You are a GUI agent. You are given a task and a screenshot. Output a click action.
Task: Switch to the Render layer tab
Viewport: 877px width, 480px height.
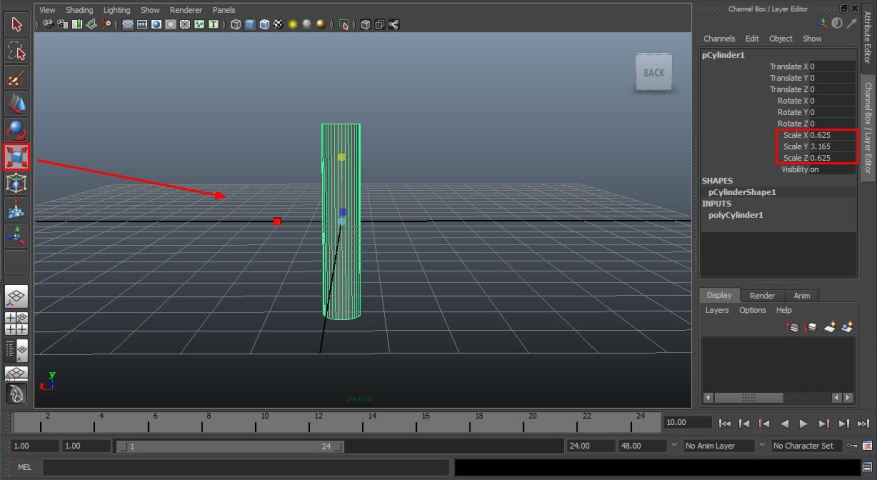point(762,295)
